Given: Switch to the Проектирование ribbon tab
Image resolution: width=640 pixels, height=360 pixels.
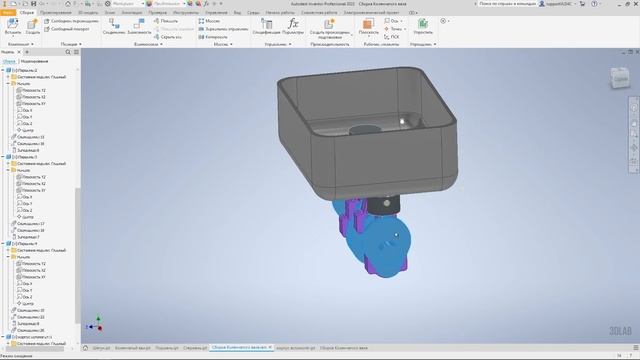Looking at the screenshot, I should [56, 13].
